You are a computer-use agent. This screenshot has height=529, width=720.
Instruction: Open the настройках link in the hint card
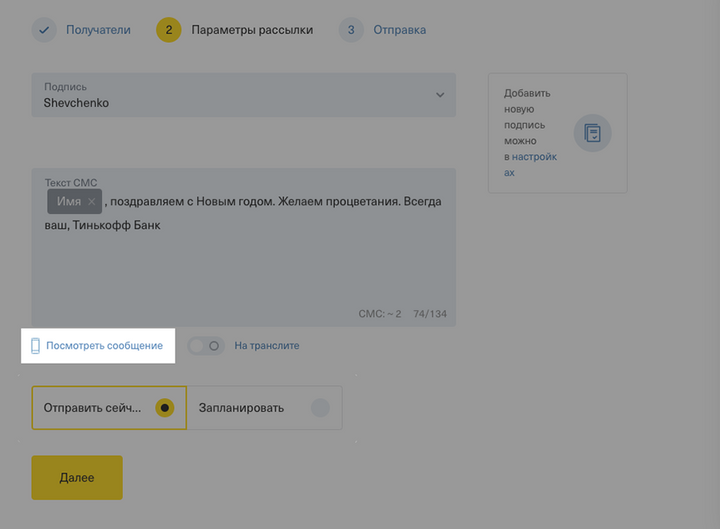tap(534, 158)
